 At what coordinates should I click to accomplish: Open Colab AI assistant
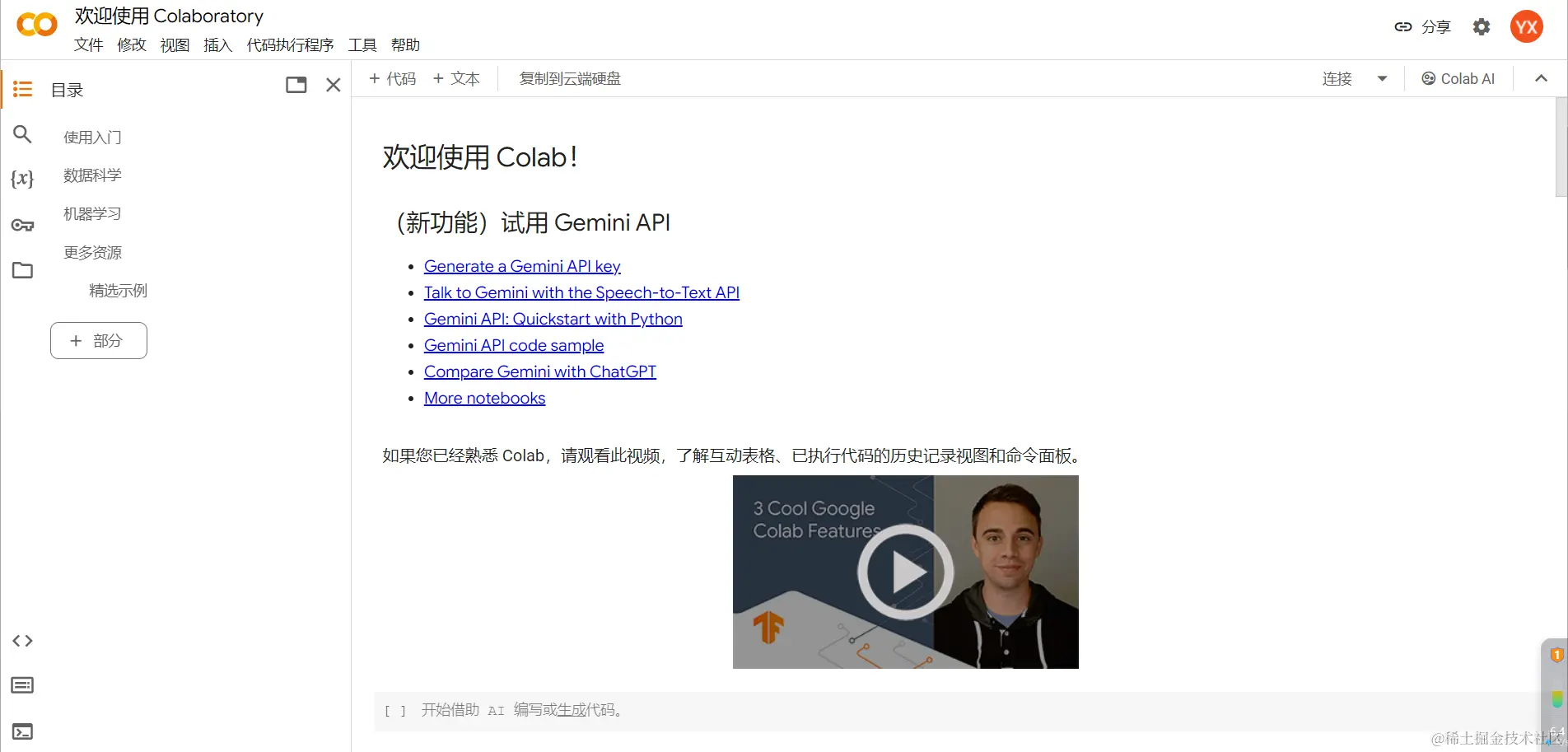1458,79
